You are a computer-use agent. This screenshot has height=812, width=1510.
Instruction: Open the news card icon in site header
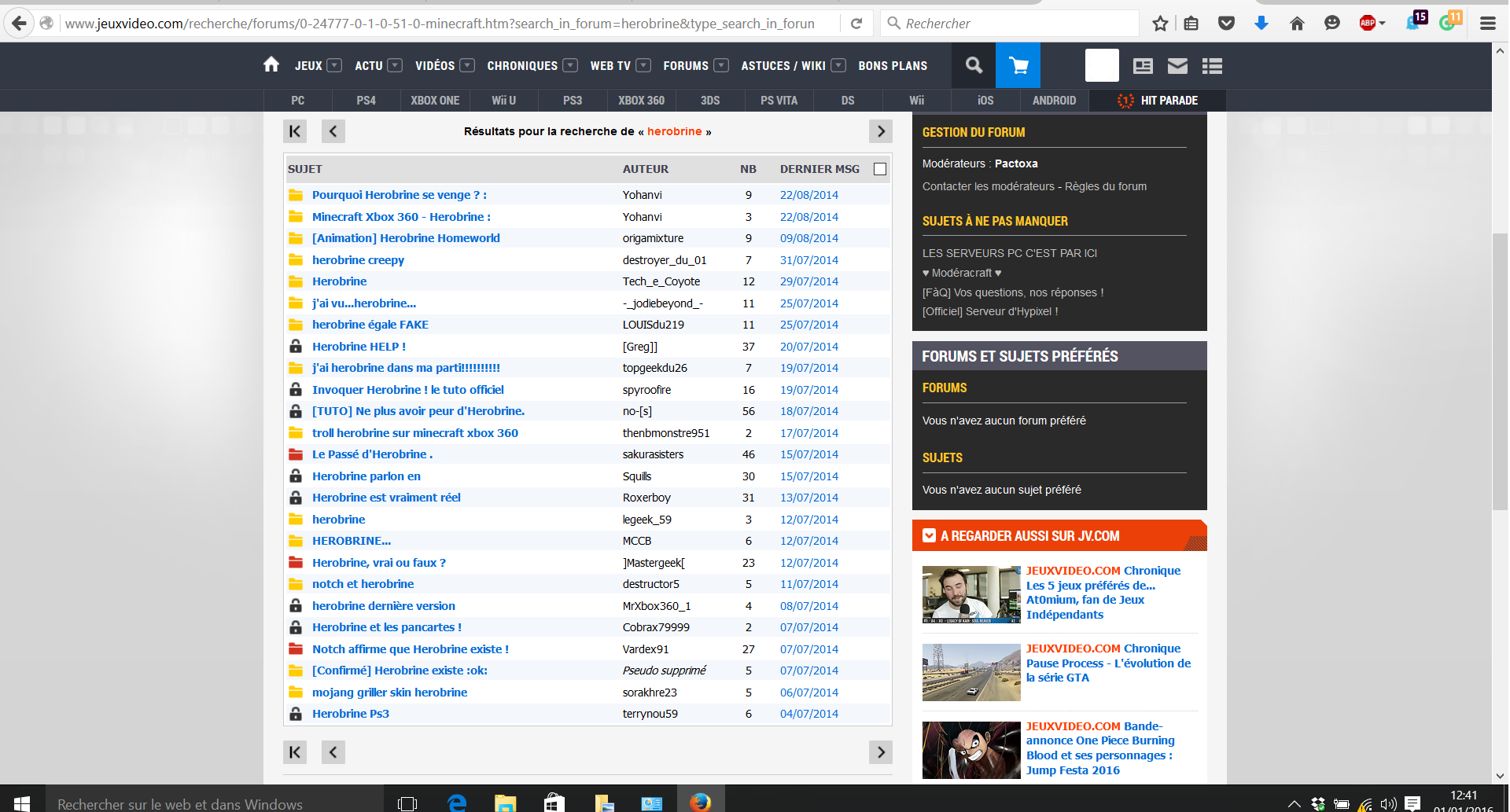coord(1143,66)
